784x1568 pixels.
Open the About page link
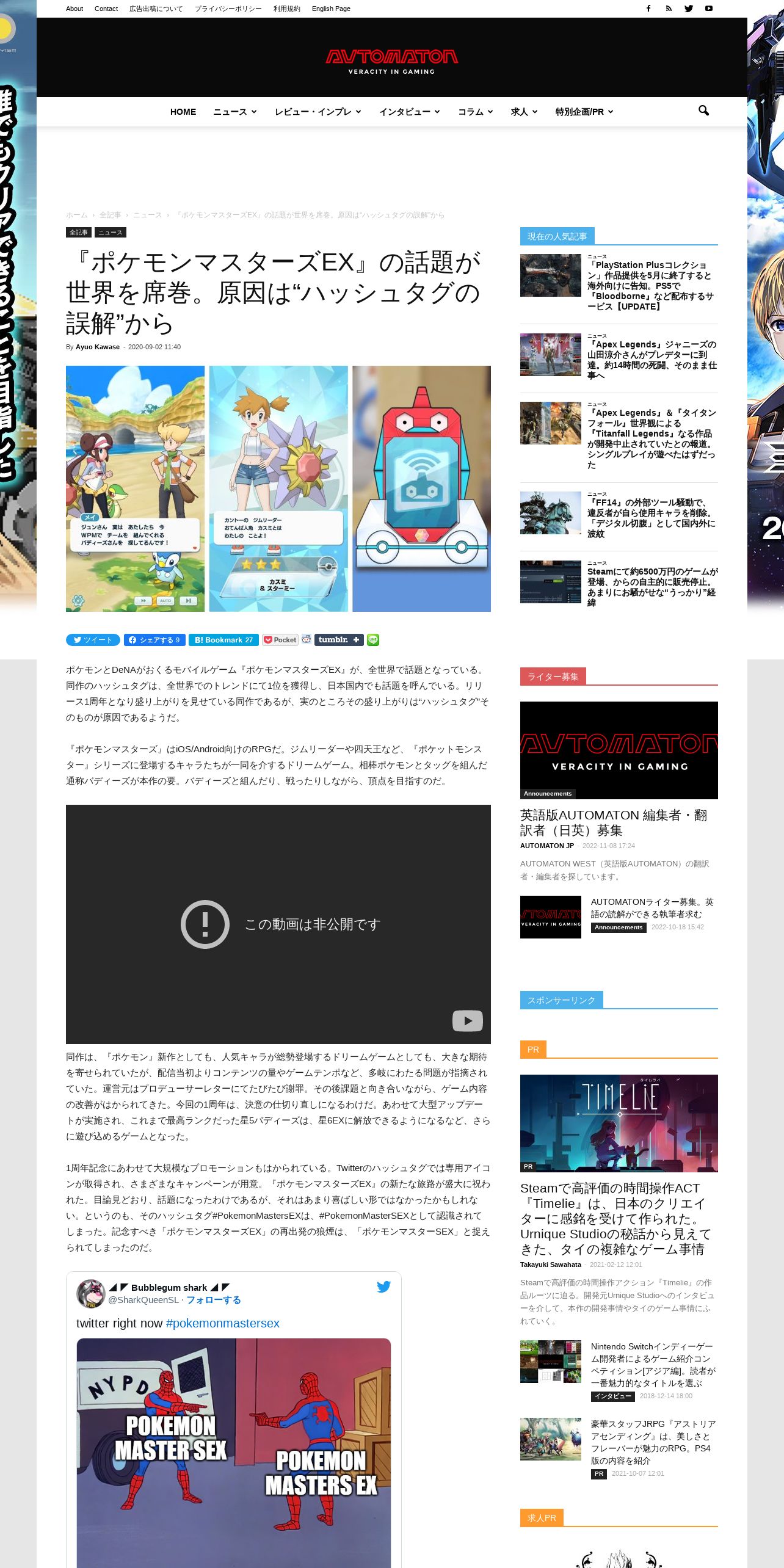pyautogui.click(x=74, y=9)
